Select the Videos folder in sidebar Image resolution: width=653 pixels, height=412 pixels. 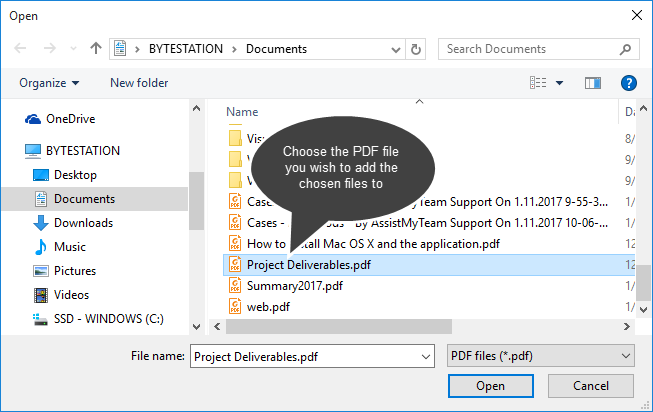(x=71, y=295)
